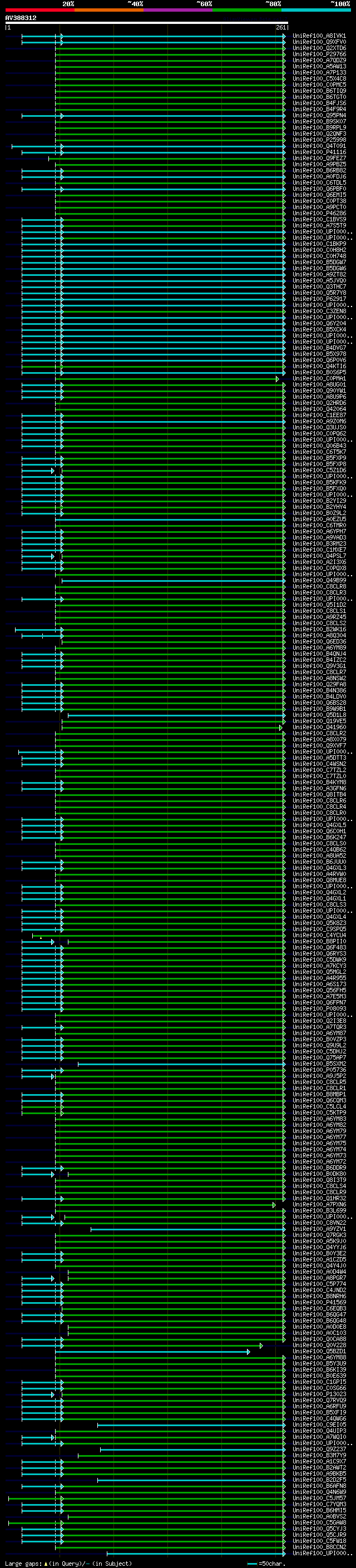Click the red 20% identity legend segment

coord(39,10)
